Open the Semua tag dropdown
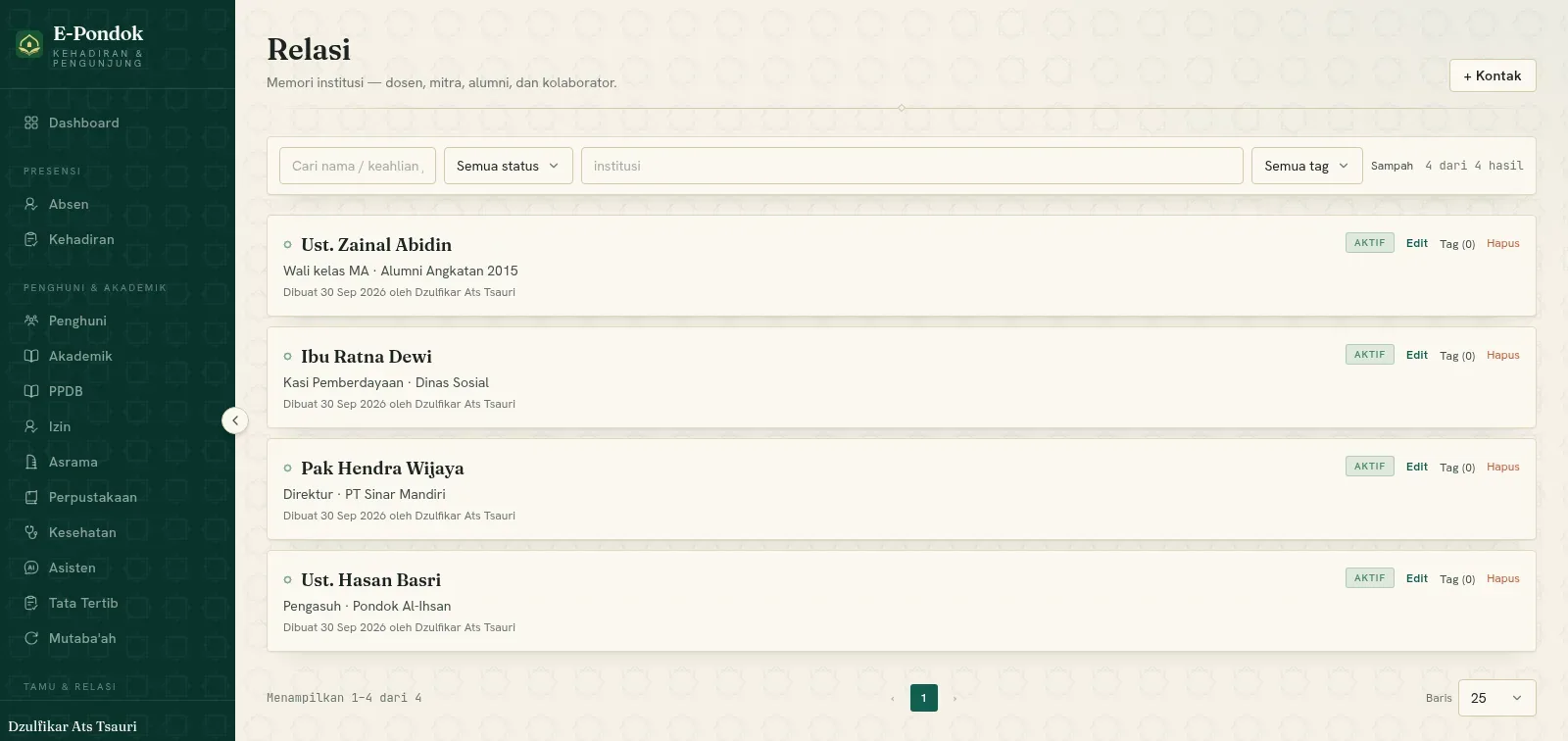Viewport: 1568px width, 741px height. (1306, 166)
